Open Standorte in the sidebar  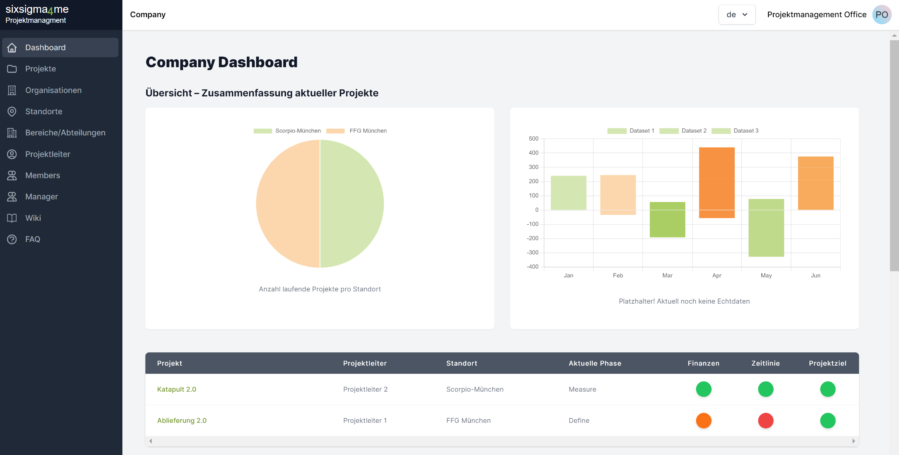click(x=60, y=111)
